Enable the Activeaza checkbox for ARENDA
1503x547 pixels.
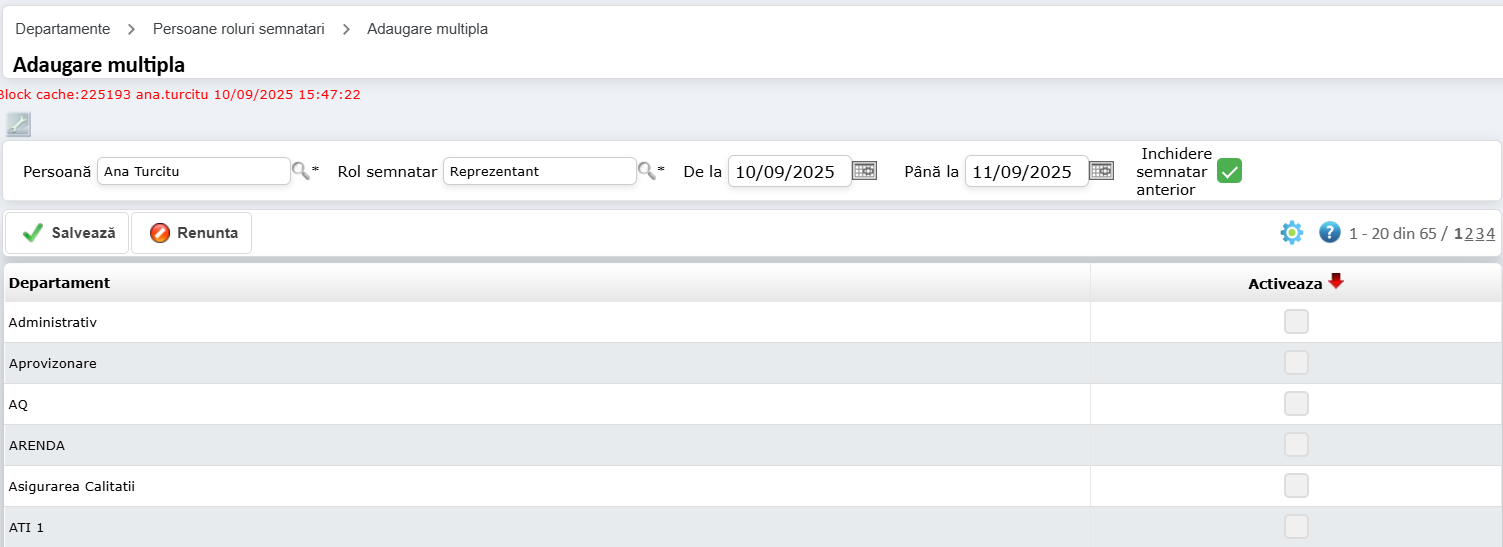(x=1296, y=445)
